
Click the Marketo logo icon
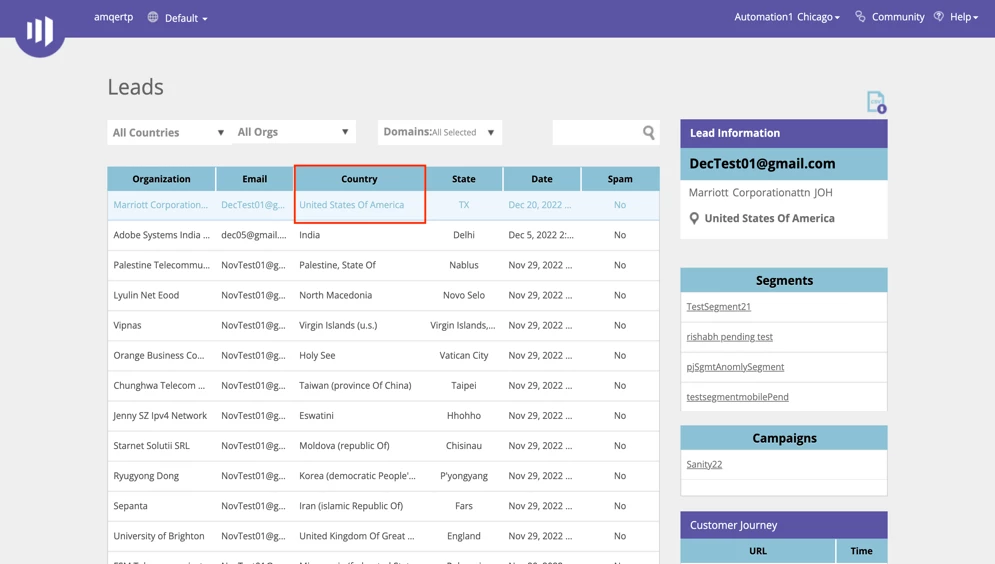click(x=39, y=30)
